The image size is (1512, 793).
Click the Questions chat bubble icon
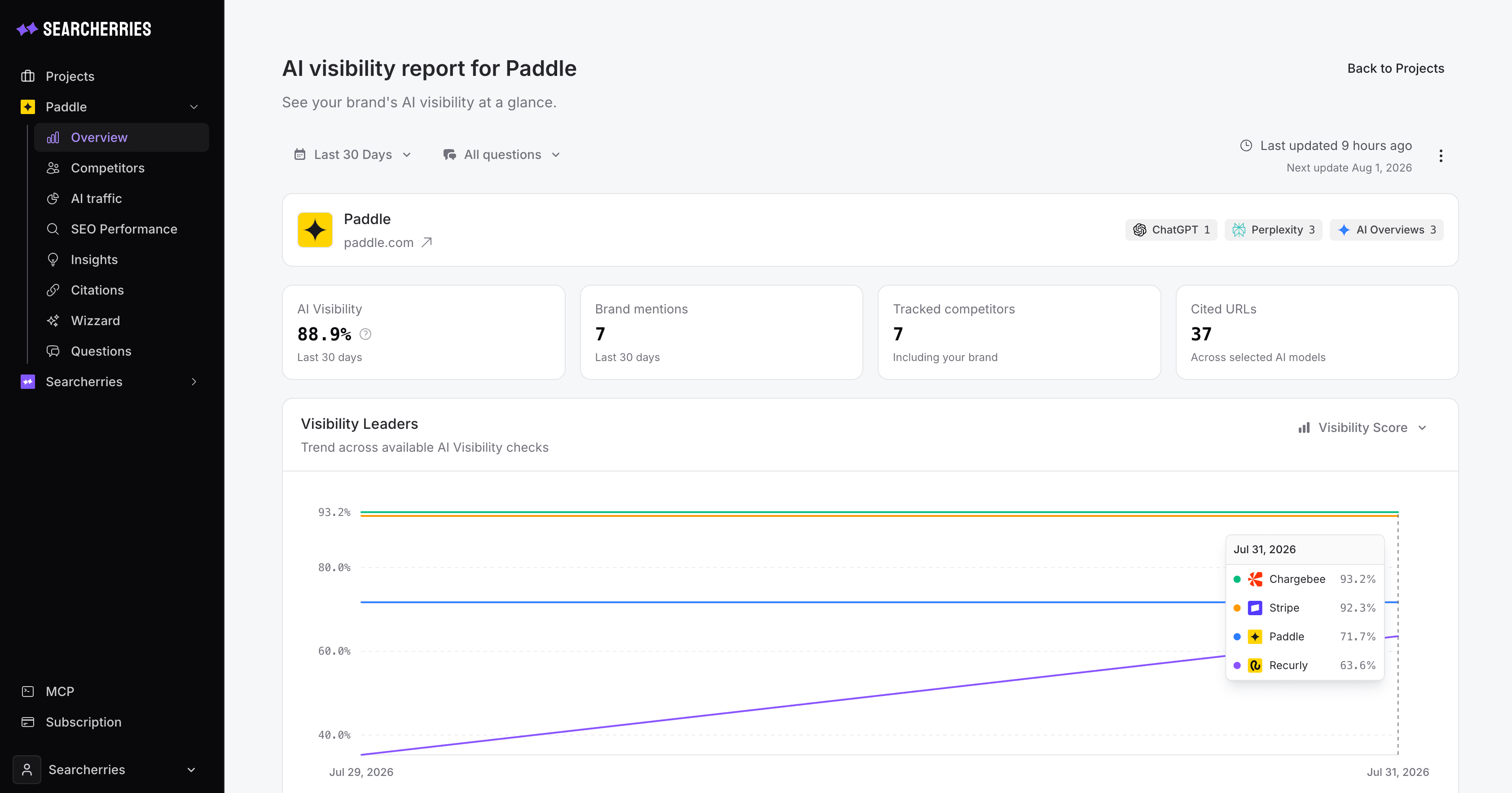click(53, 351)
